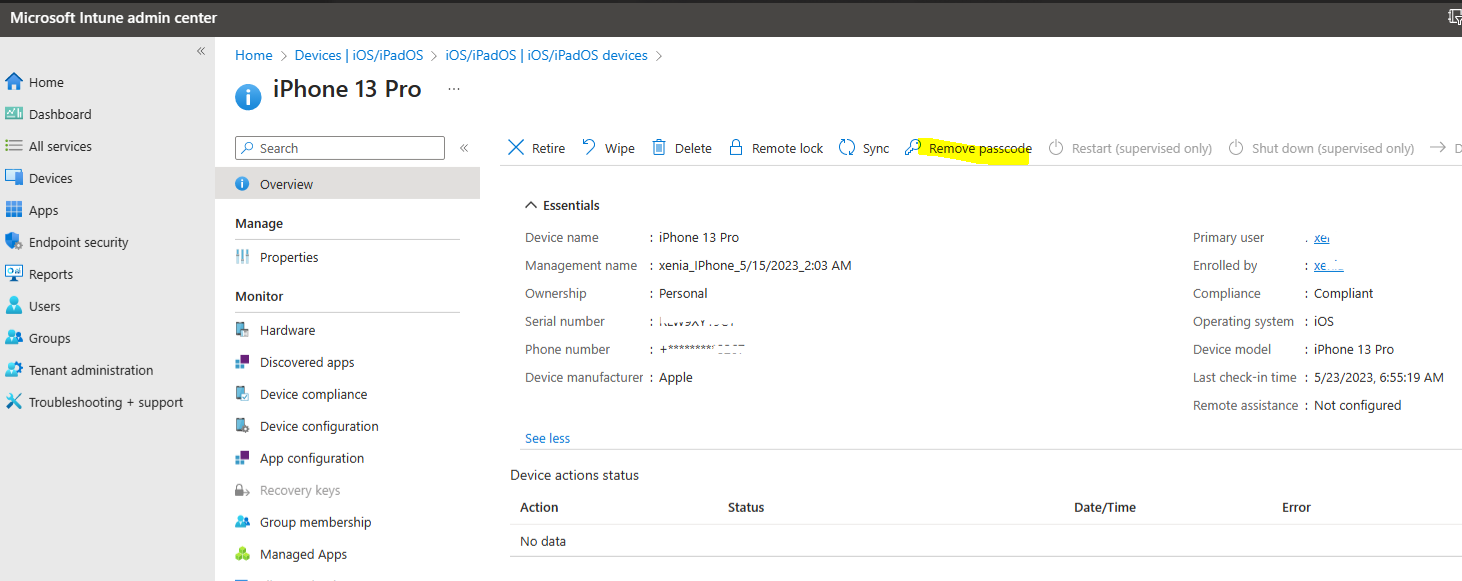
Task: Select the Devices sidebar icon
Action: [x=14, y=178]
